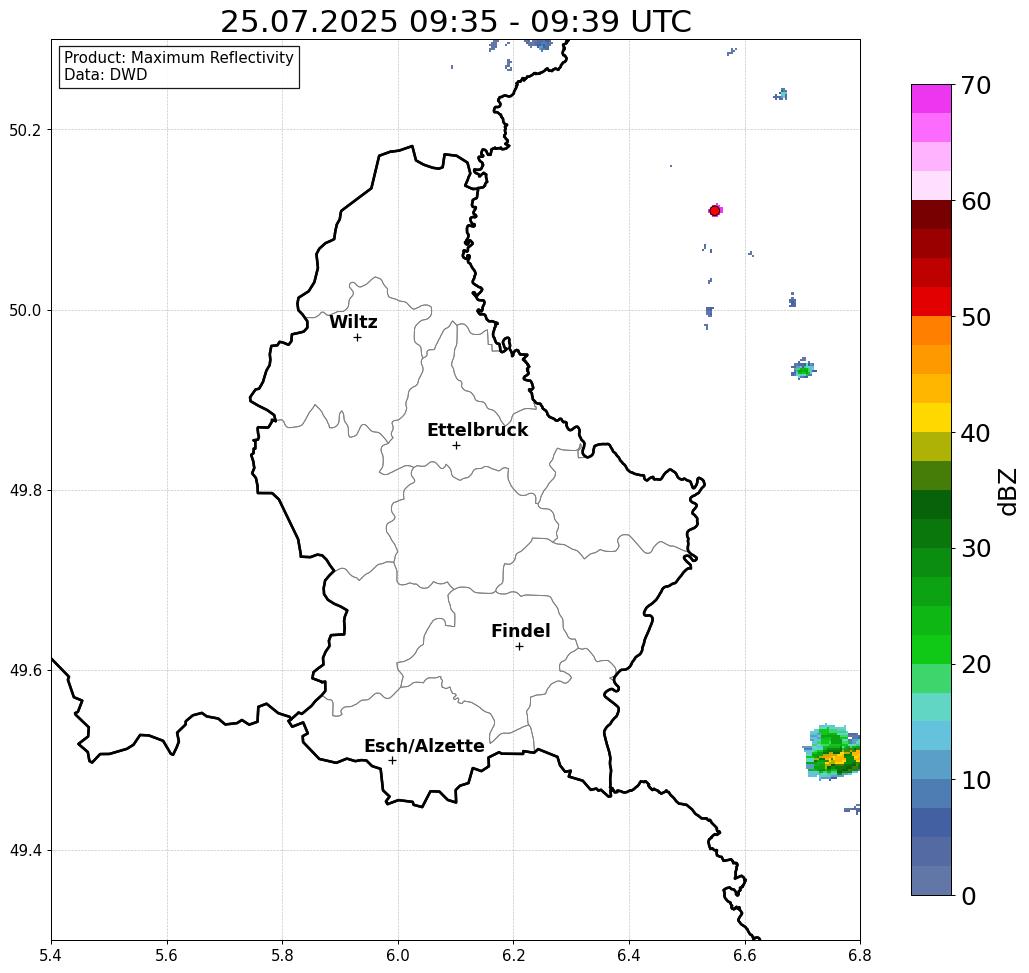
Task: Click the bright red 50 dBZ colorbar segment
Action: click(931, 302)
